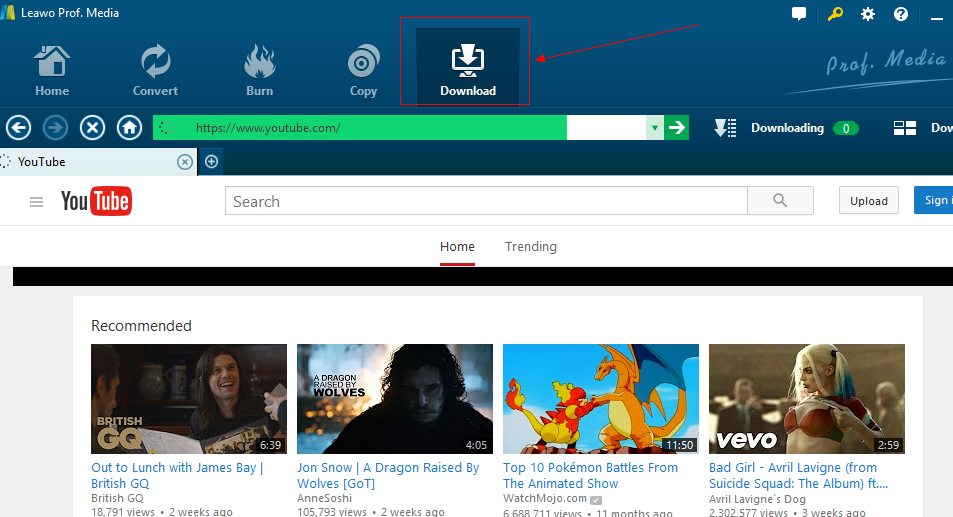The height and width of the screenshot is (517, 953).
Task: Open the Copy module
Action: pyautogui.click(x=363, y=70)
